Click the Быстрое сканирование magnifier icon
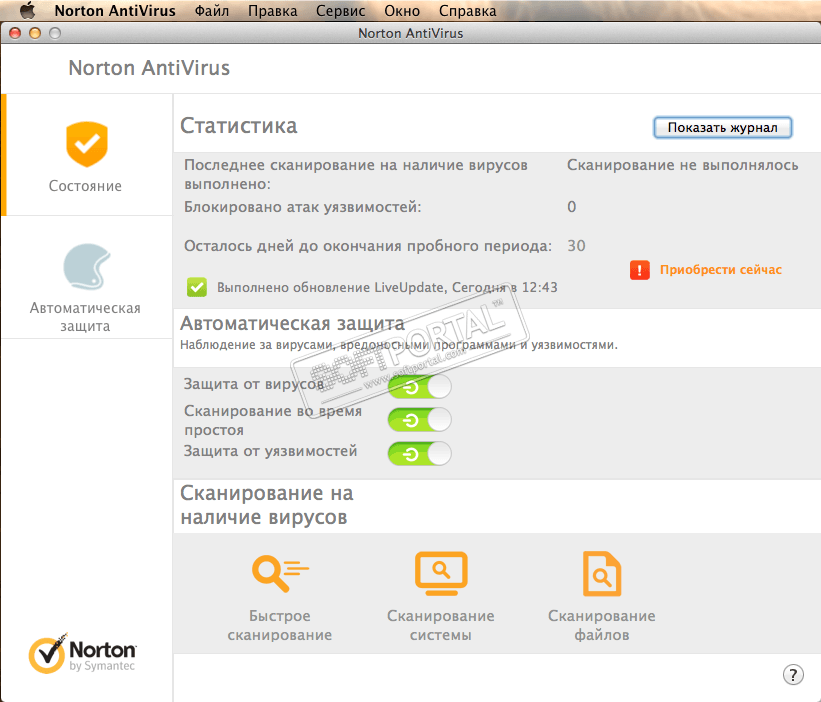The height and width of the screenshot is (702, 821). [x=280, y=573]
